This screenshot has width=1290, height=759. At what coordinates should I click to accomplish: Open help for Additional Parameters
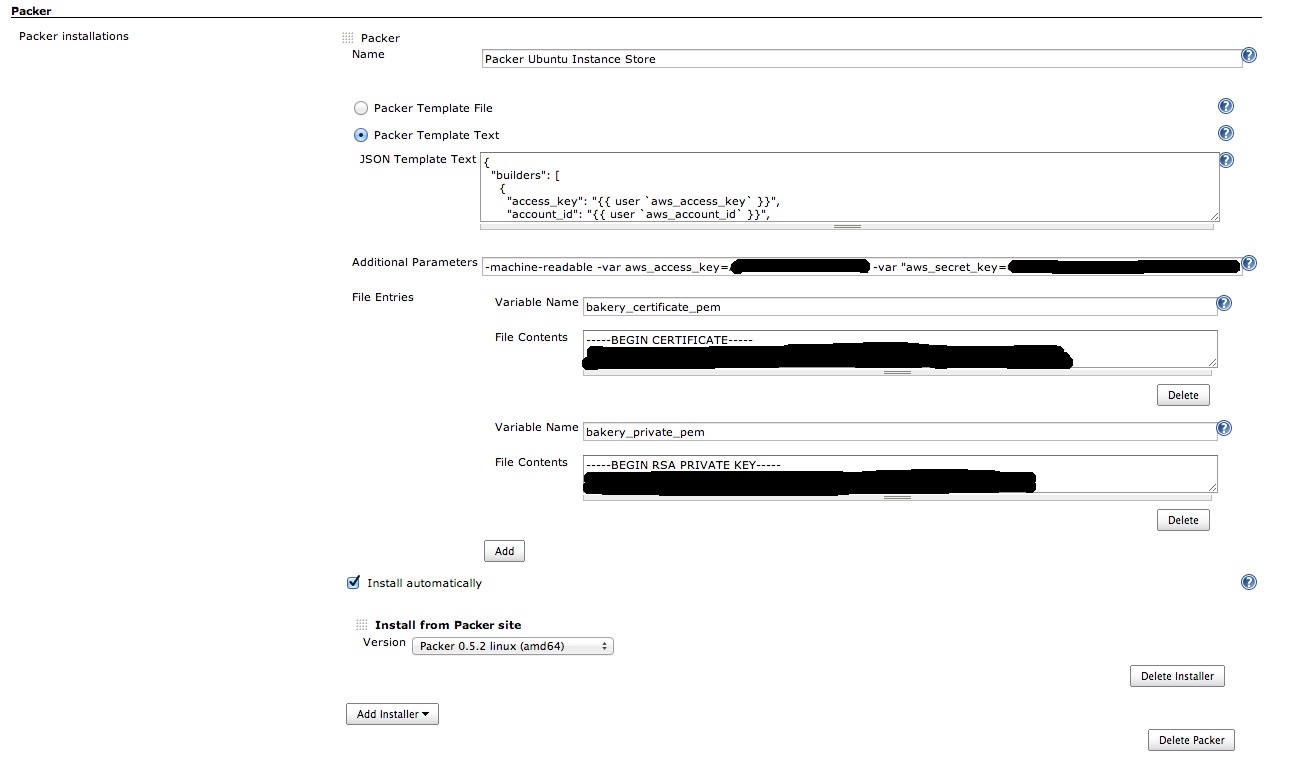[1248, 263]
